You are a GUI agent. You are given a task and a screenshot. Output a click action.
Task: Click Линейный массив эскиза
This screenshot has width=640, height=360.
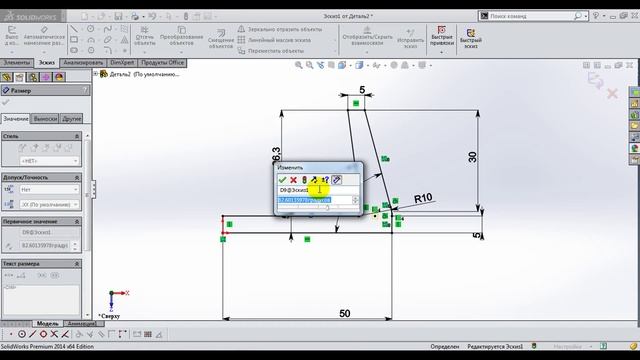274,40
